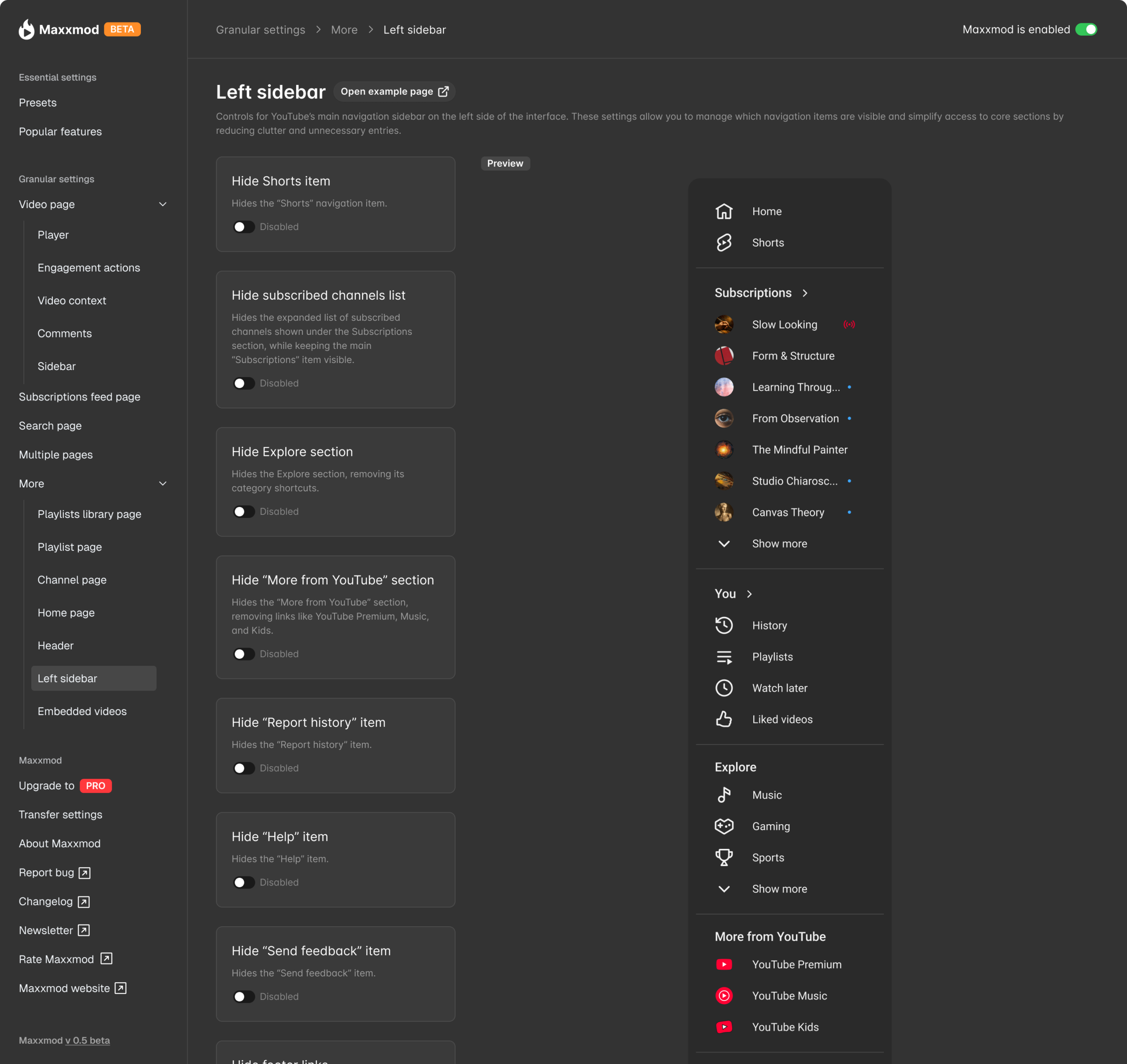The height and width of the screenshot is (1064, 1127).
Task: Turn on Hide Explore section
Action: (x=243, y=511)
